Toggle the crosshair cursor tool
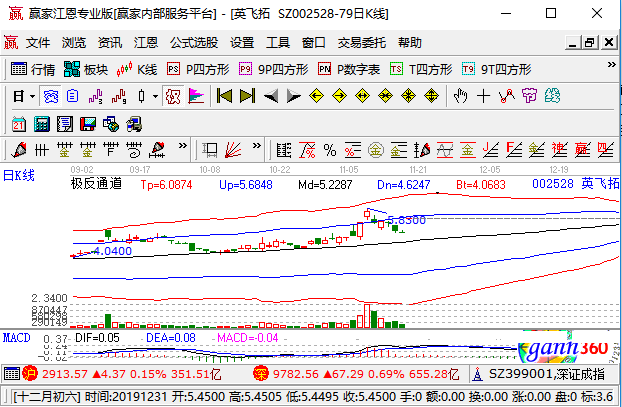The width and height of the screenshot is (622, 407). click(484, 96)
